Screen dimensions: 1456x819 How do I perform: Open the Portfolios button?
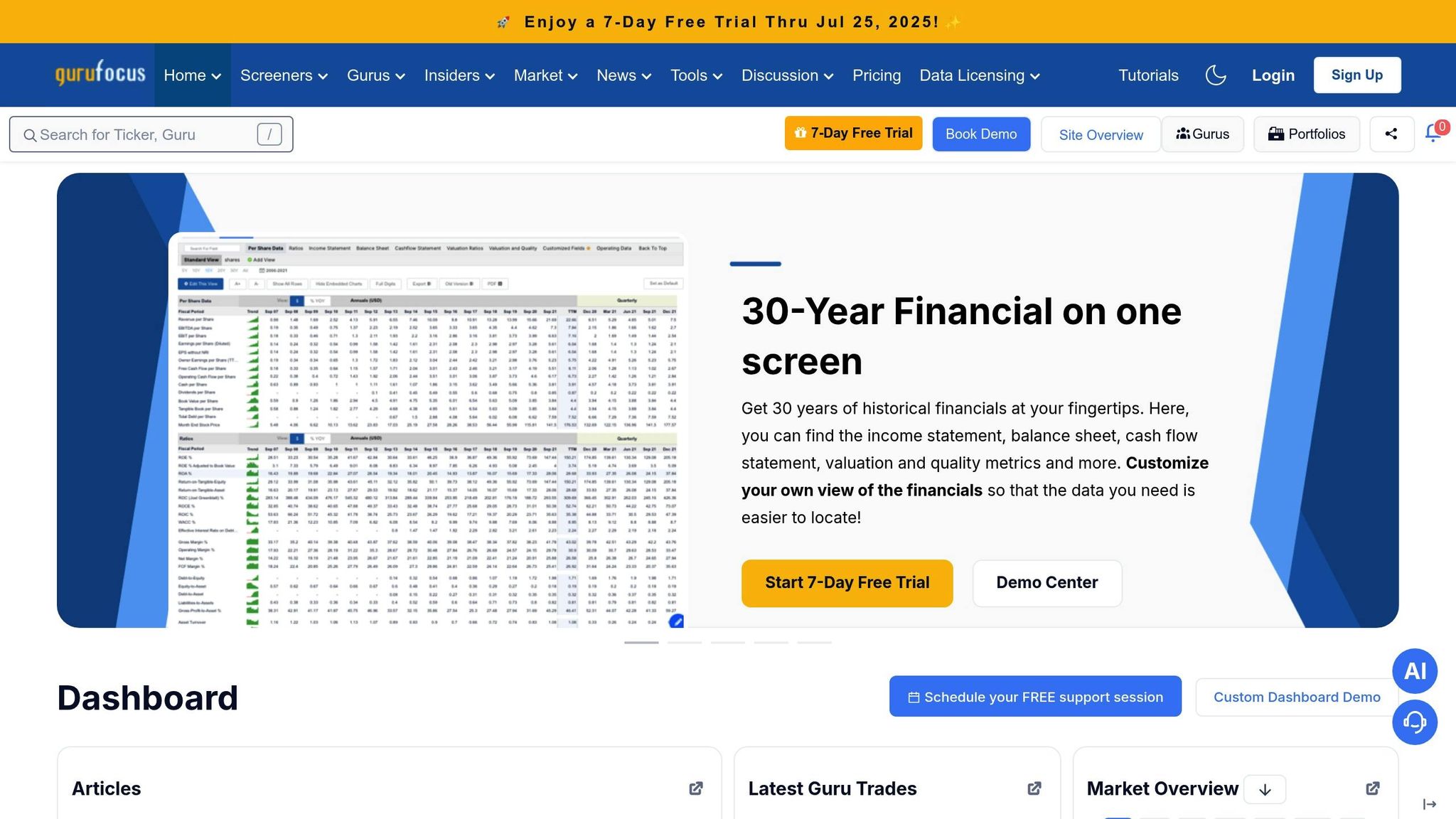1307,134
